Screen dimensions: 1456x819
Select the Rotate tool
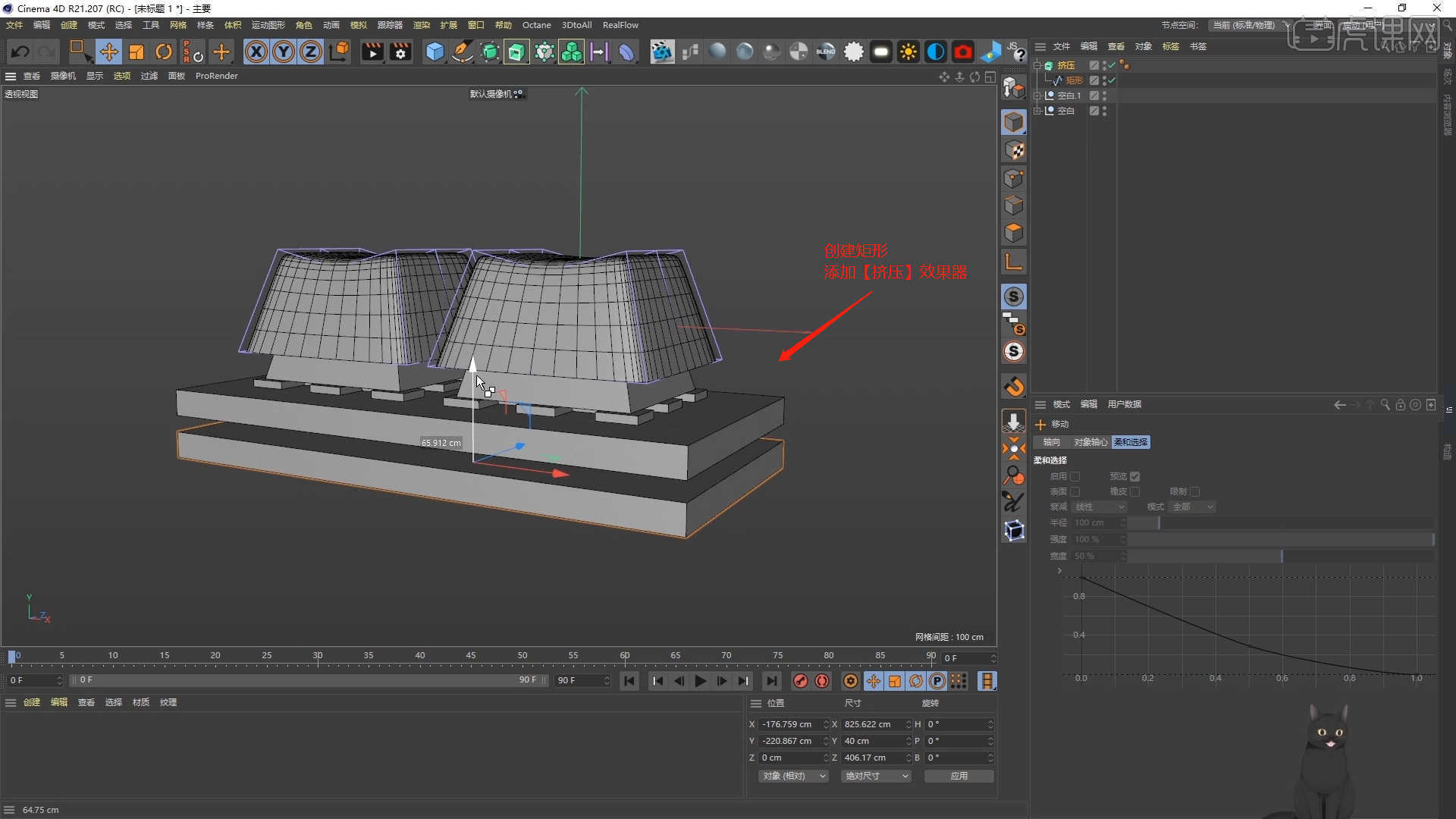(x=164, y=52)
